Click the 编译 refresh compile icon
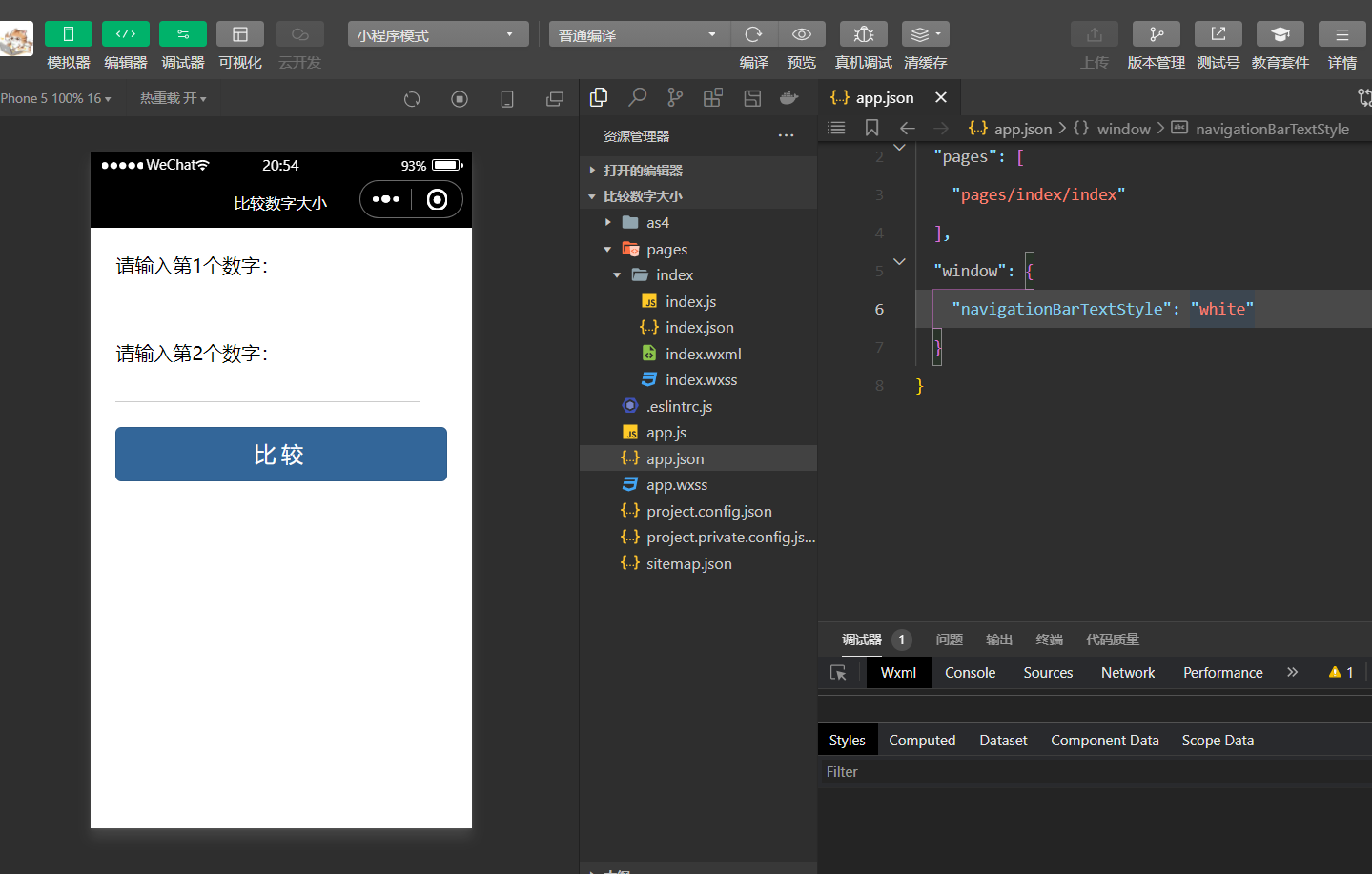 [x=753, y=34]
